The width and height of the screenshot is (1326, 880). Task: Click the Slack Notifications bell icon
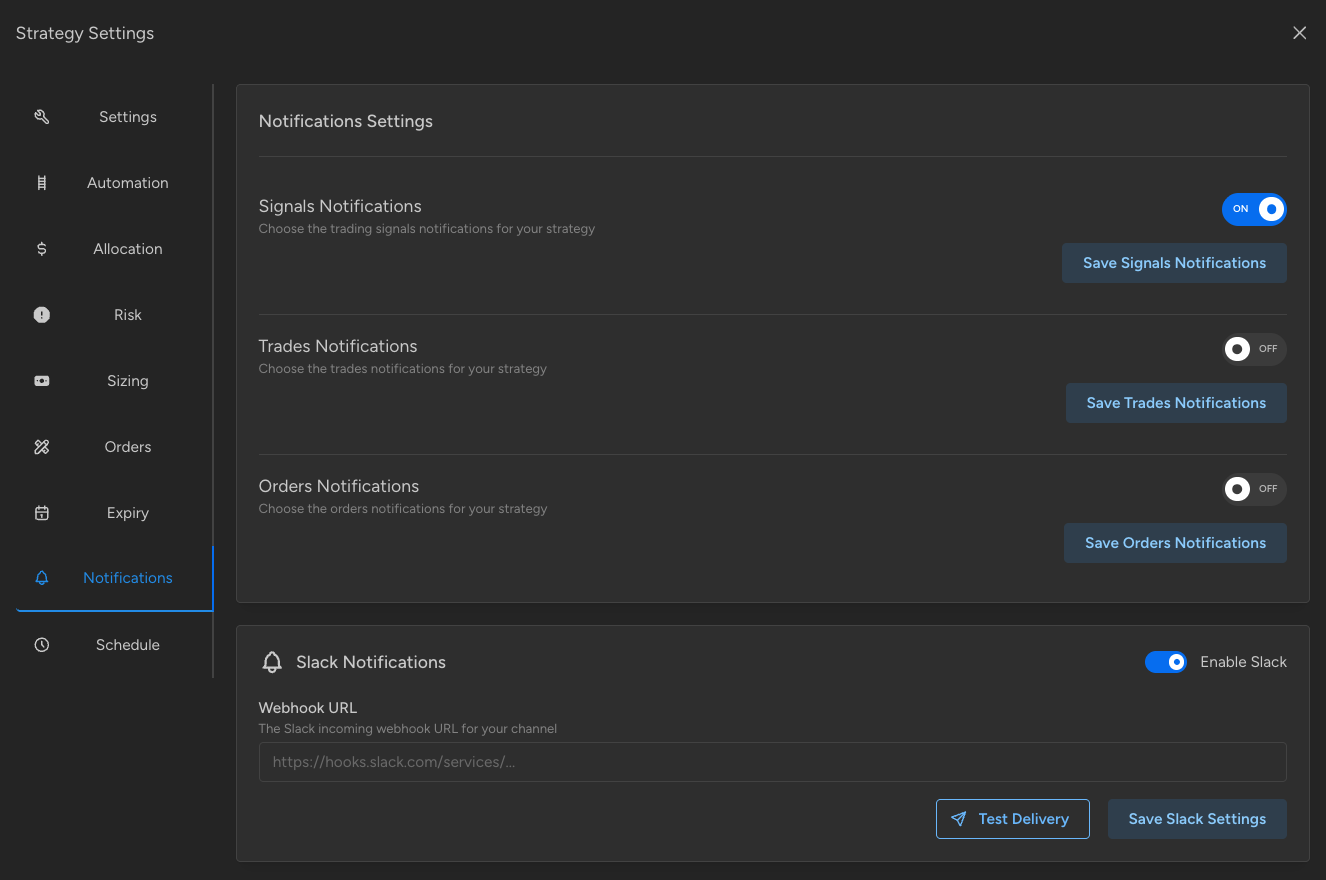(x=272, y=662)
